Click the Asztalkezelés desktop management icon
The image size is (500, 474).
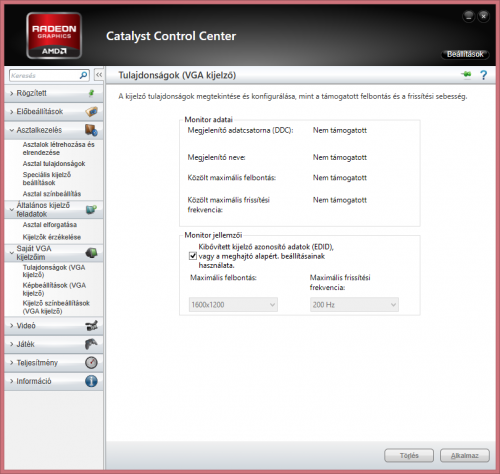tap(91, 130)
